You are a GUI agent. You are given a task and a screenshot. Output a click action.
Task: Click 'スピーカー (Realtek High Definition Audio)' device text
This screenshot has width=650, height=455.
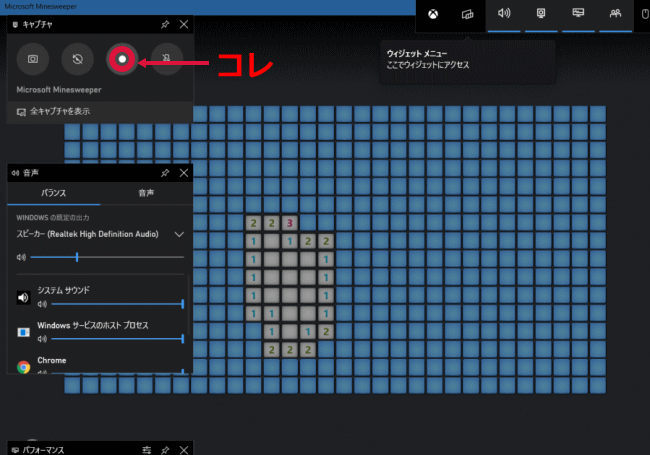[87, 234]
